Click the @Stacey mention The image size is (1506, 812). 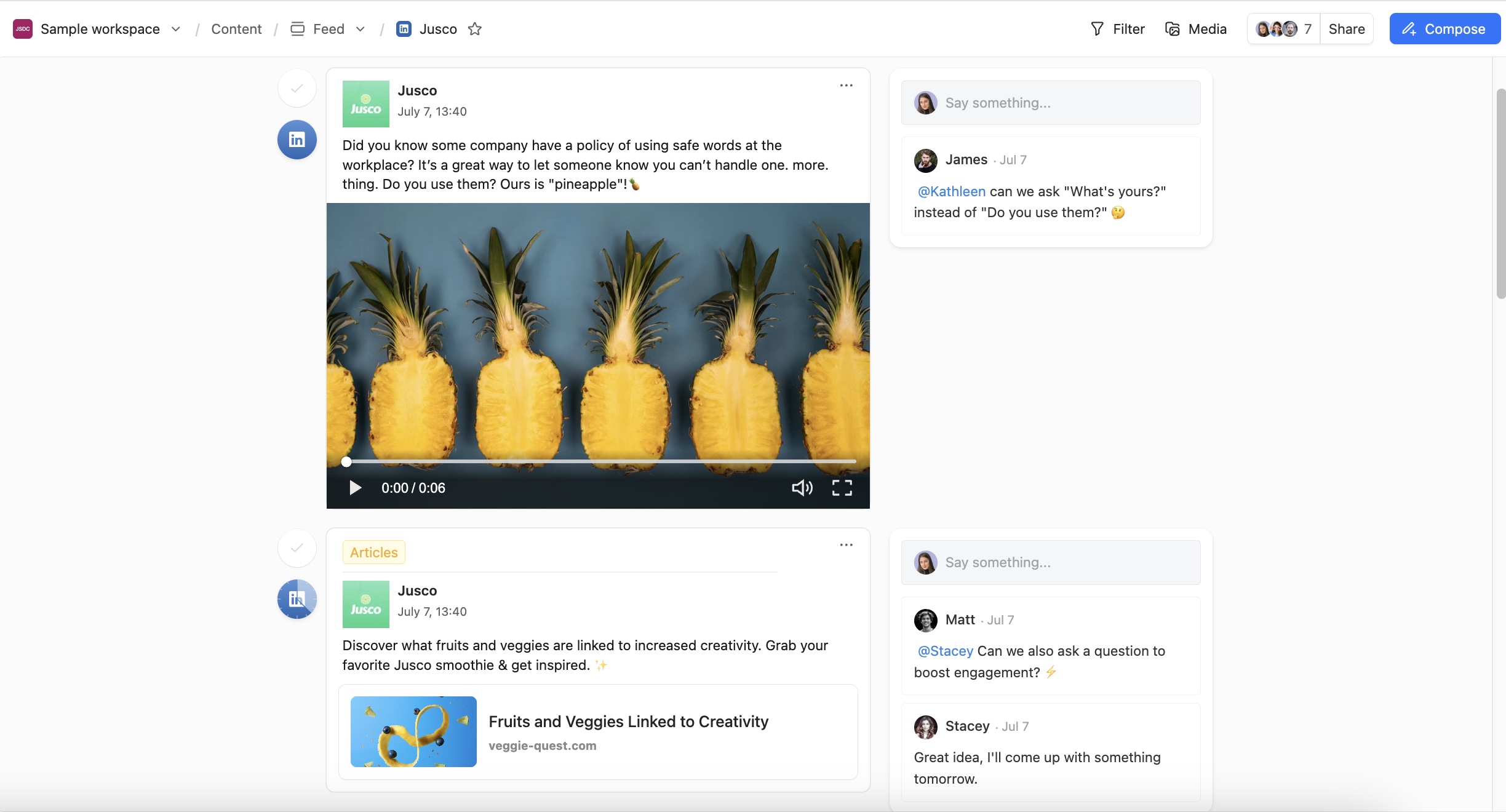pyautogui.click(x=946, y=651)
